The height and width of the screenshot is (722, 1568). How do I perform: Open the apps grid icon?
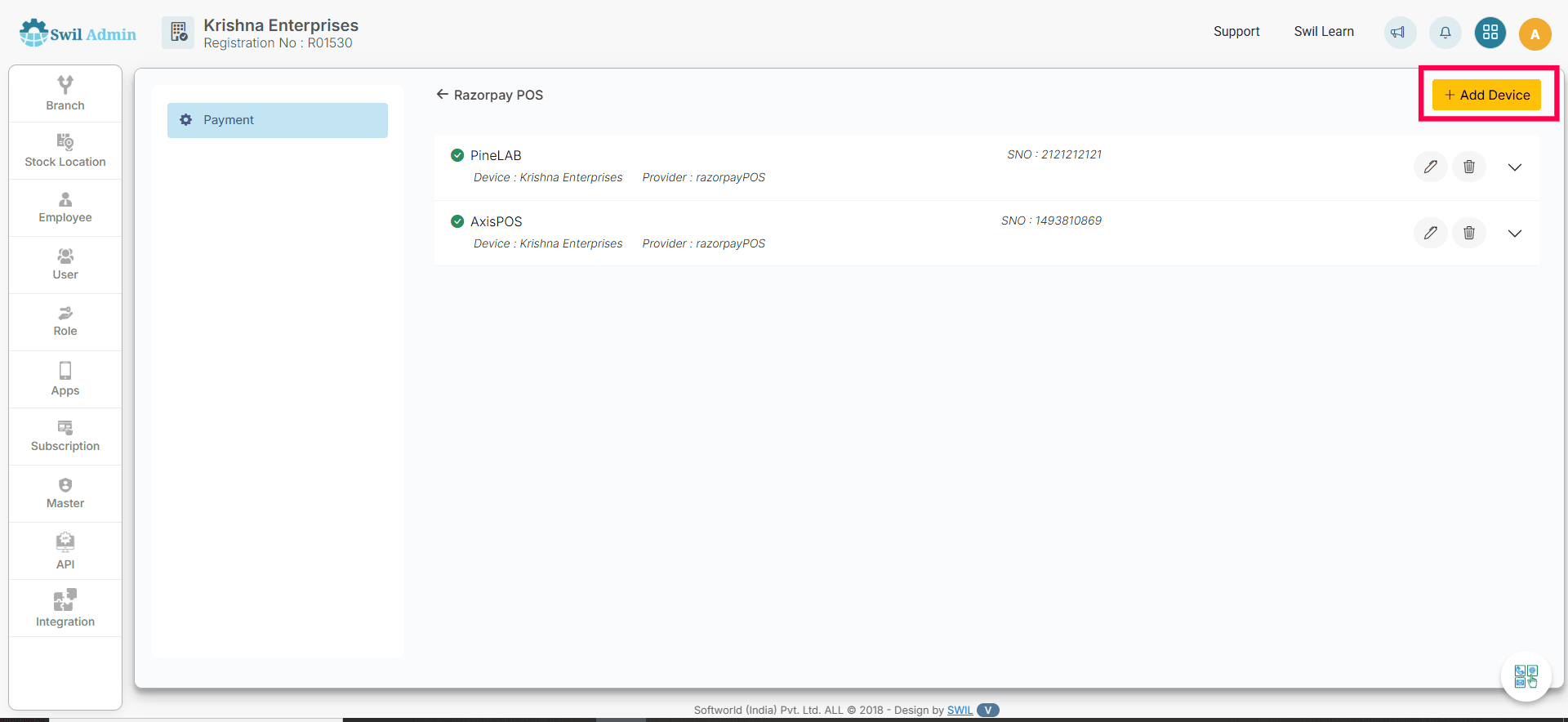tap(1490, 33)
